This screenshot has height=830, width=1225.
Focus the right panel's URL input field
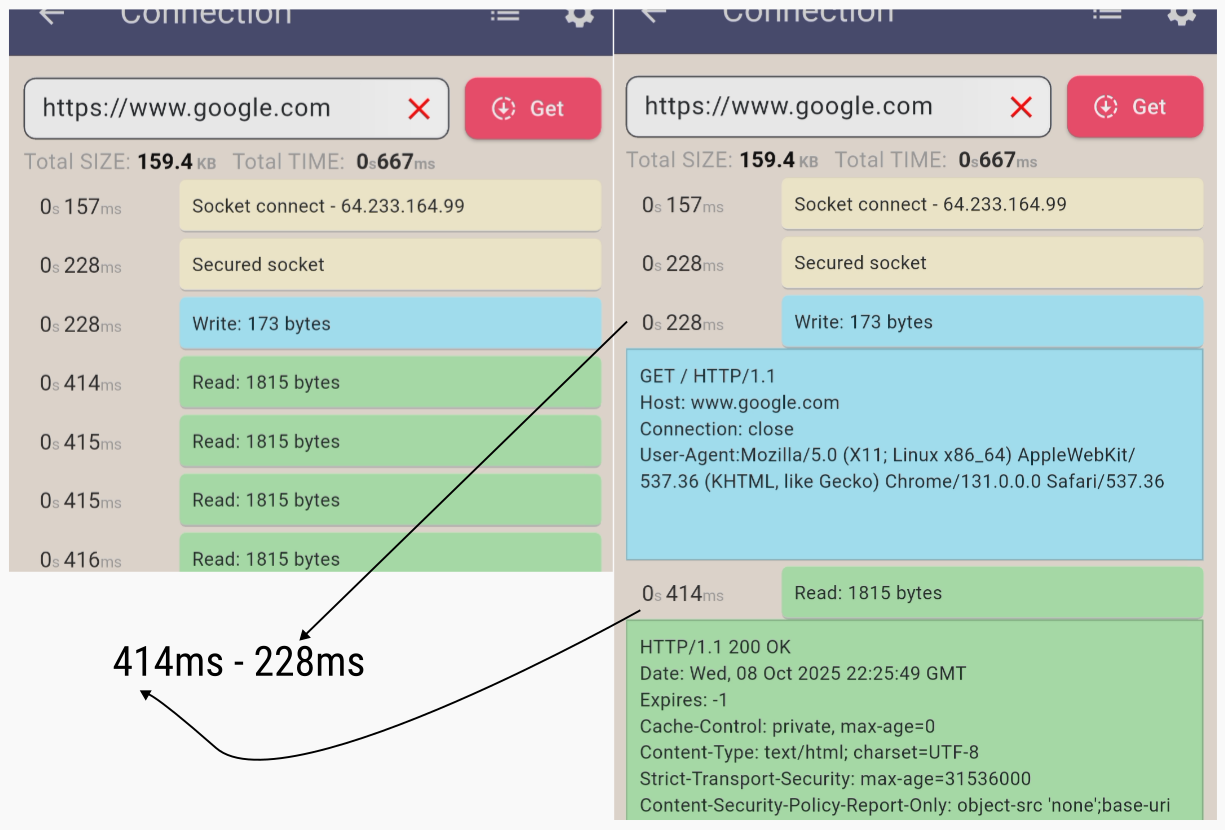(810, 107)
